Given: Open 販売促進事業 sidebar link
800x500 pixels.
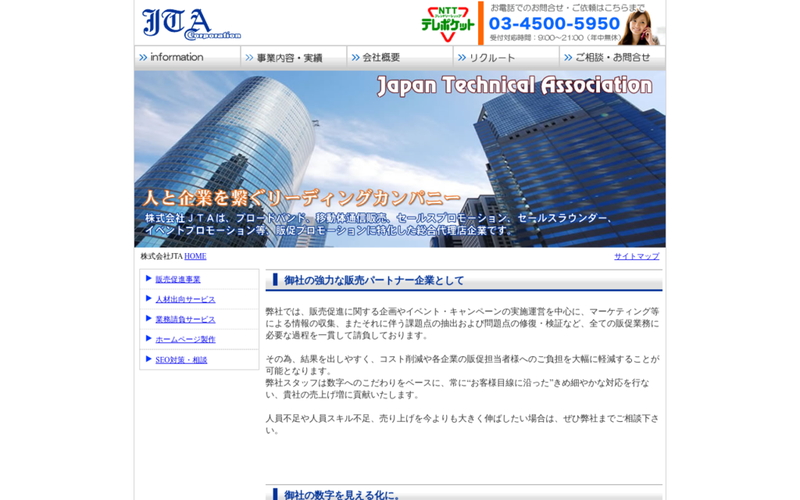Looking at the screenshot, I should point(178,280).
